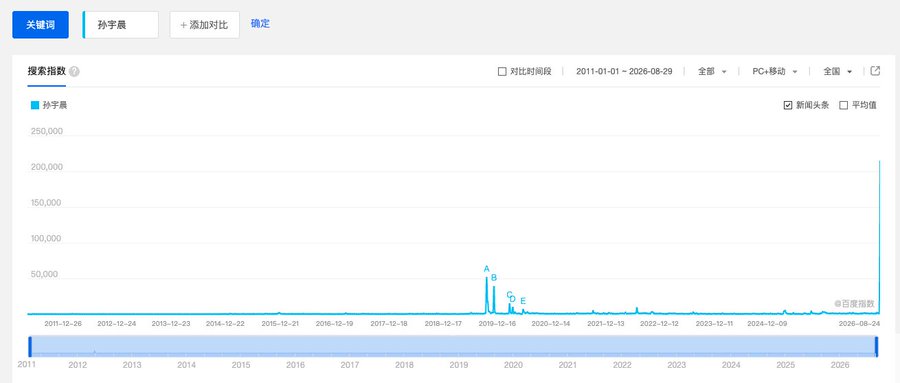Click the 2020 year label under the timeline slider
The height and width of the screenshot is (383, 900).
point(513,365)
